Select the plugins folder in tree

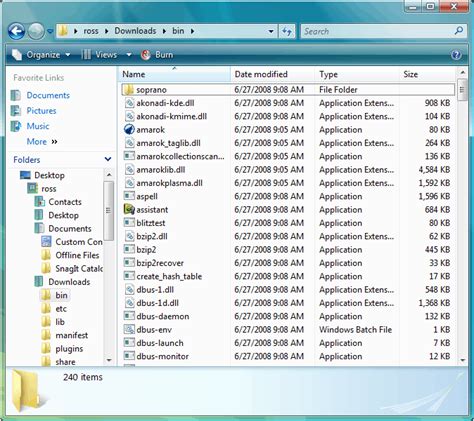pos(69,349)
